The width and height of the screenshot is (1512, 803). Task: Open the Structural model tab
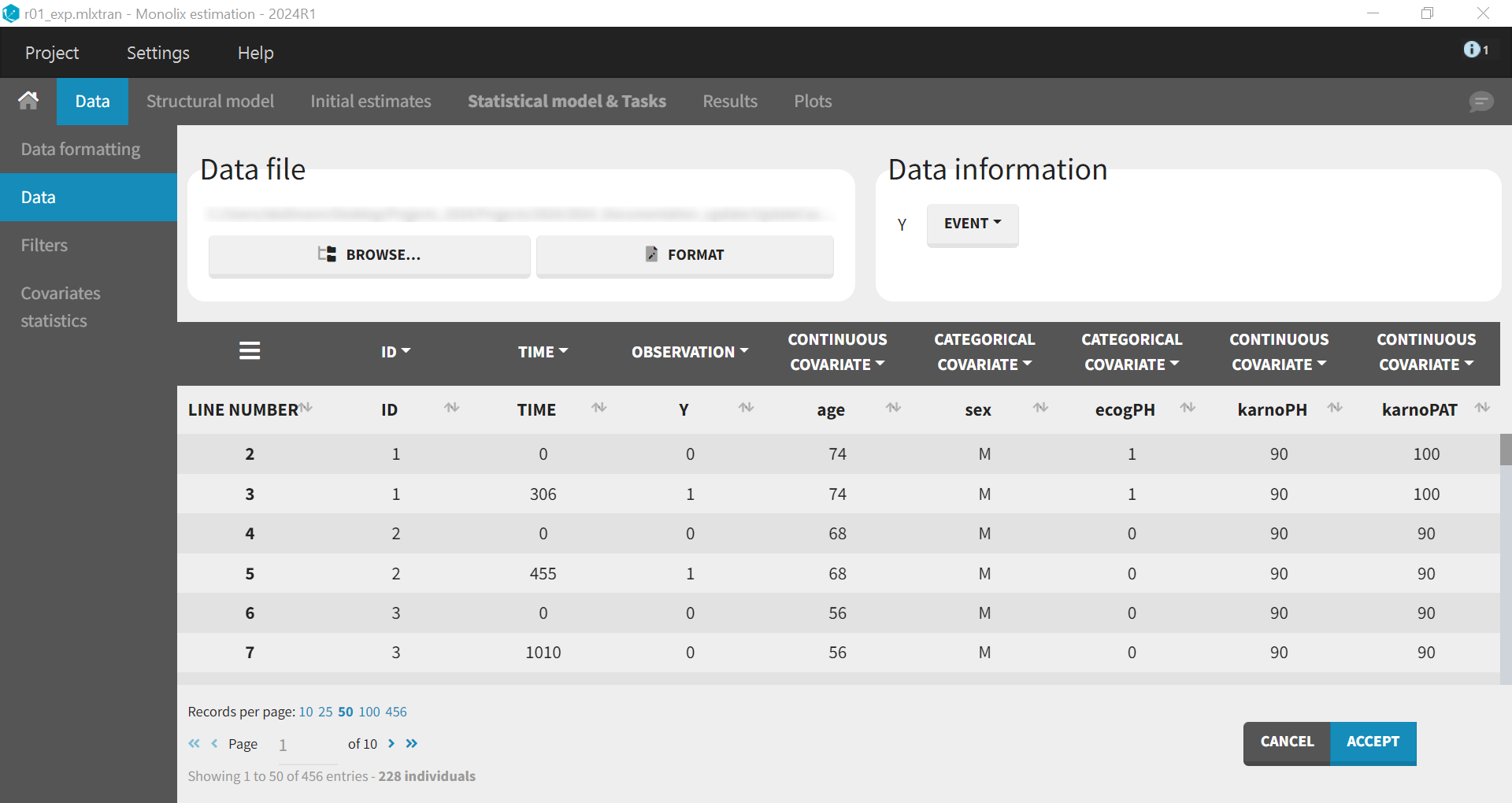coord(210,102)
